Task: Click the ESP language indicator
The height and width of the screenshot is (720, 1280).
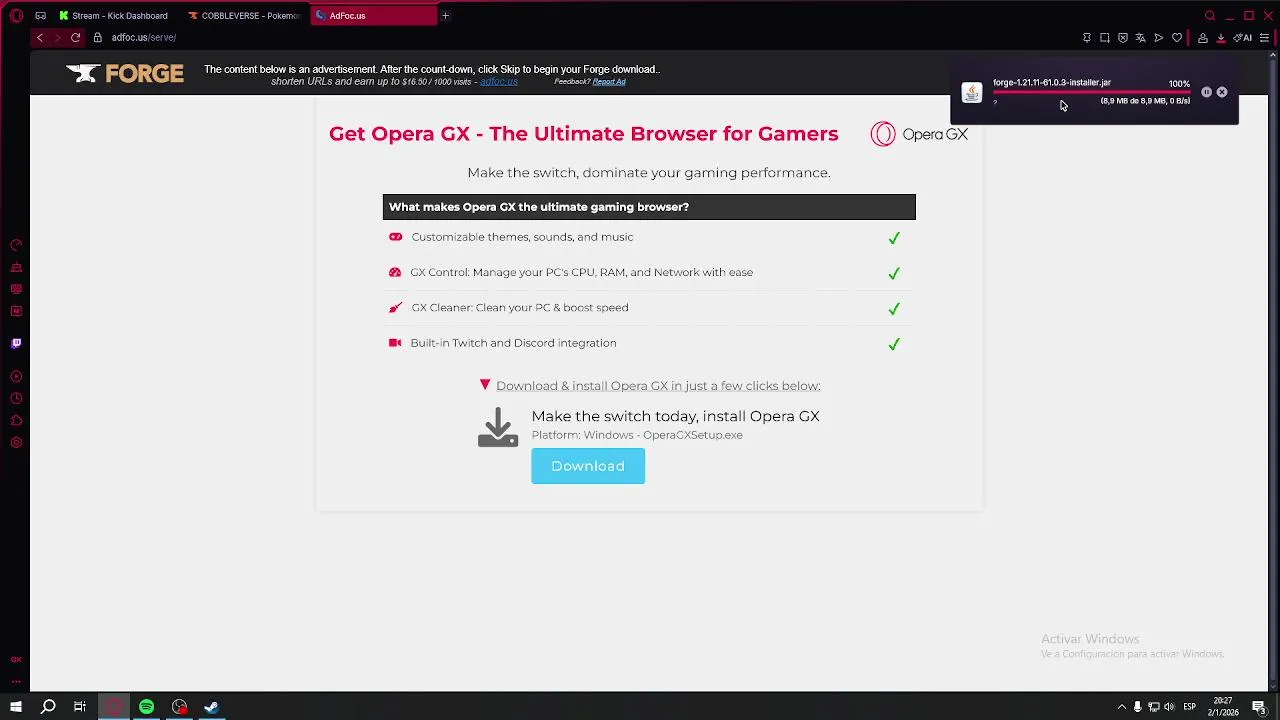Action: [x=1189, y=707]
